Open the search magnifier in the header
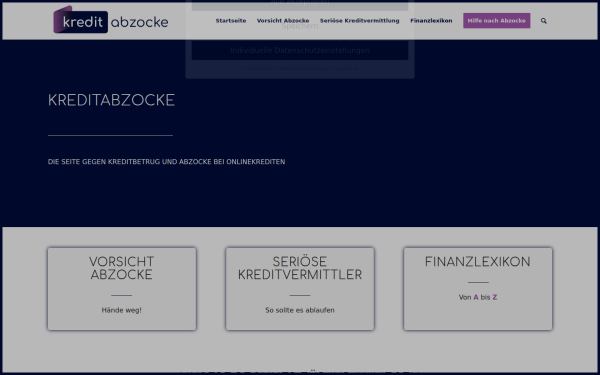The height and width of the screenshot is (375, 600). pos(543,21)
